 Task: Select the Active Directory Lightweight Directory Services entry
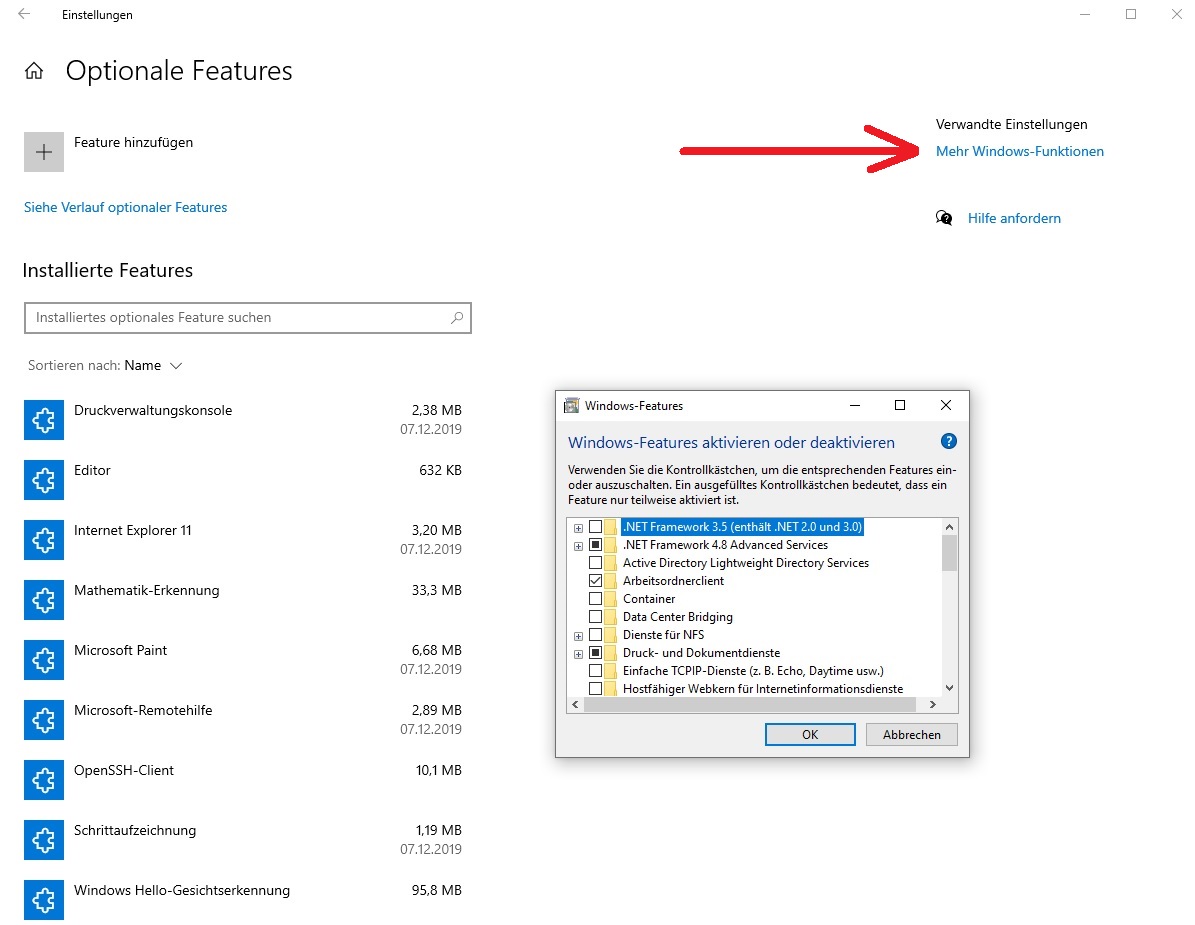click(x=745, y=563)
